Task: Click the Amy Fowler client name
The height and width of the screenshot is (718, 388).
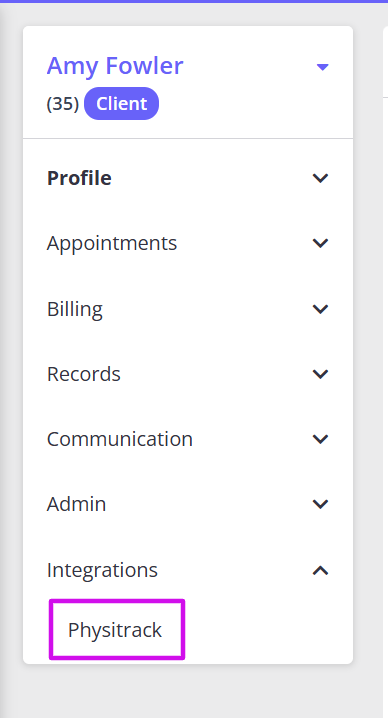Action: [115, 66]
